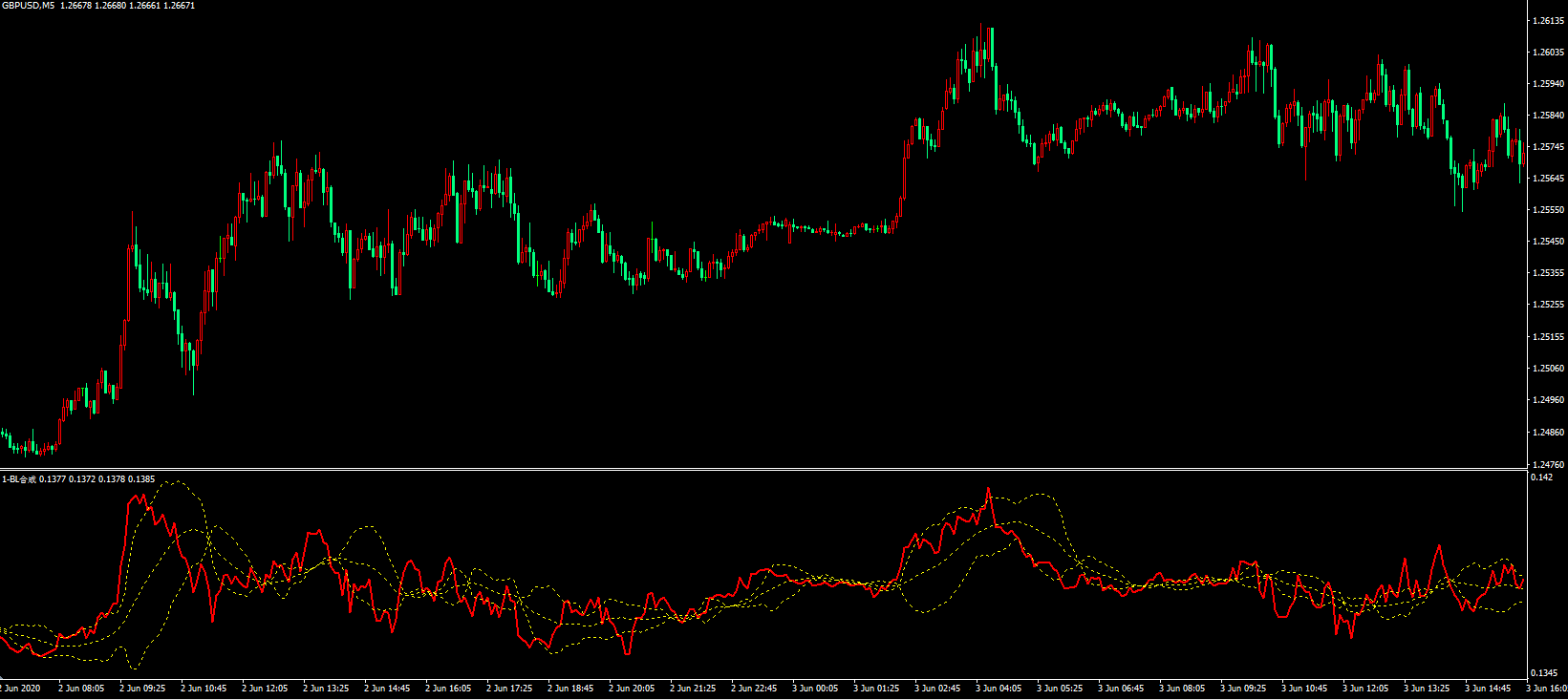Image resolution: width=1568 pixels, height=700 pixels.
Task: Select the 2 Jun 09:25 time label
Action: [142, 689]
